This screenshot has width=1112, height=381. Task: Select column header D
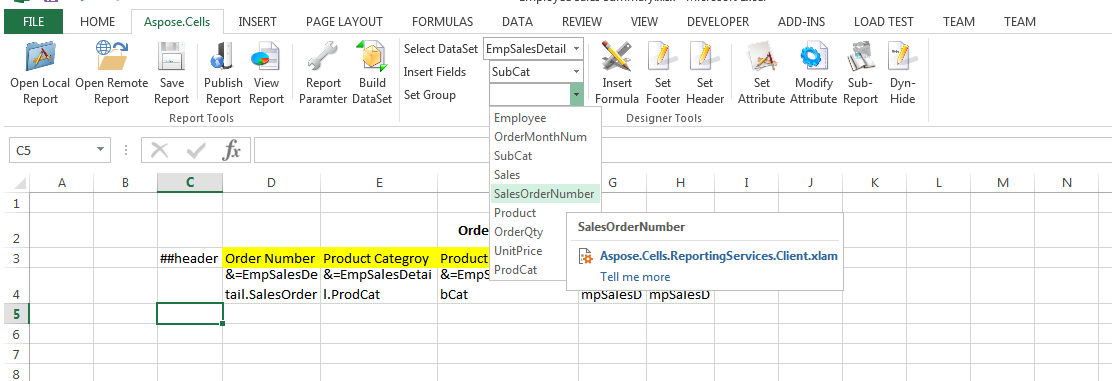(271, 183)
